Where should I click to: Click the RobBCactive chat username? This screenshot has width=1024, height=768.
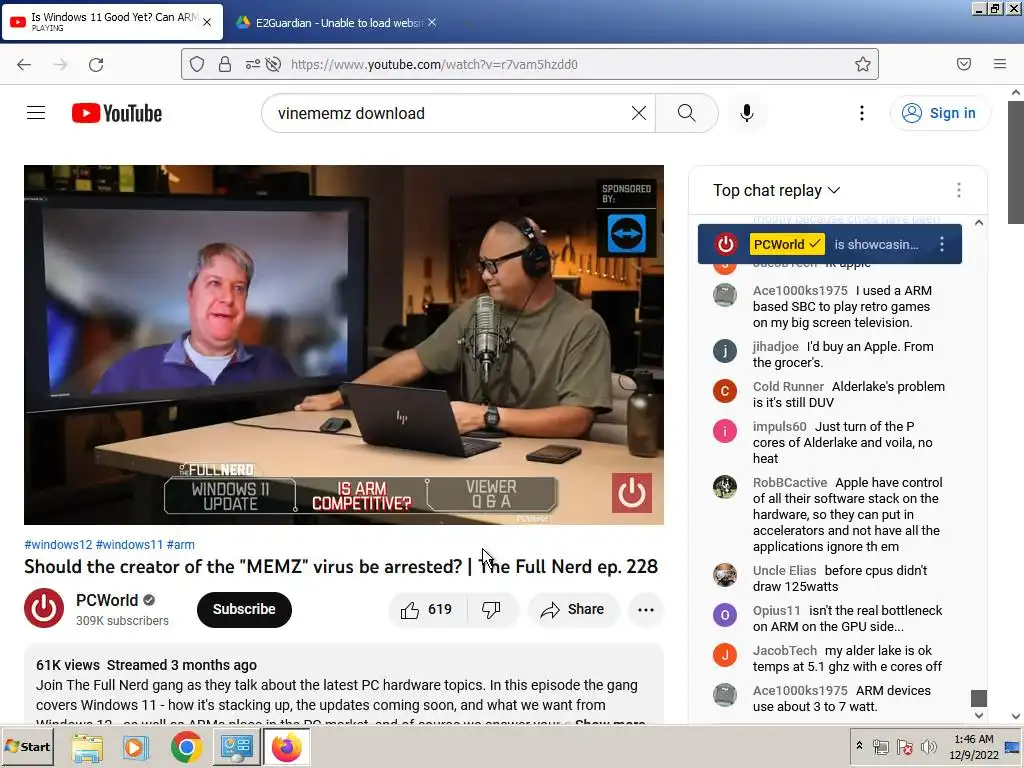click(x=790, y=483)
